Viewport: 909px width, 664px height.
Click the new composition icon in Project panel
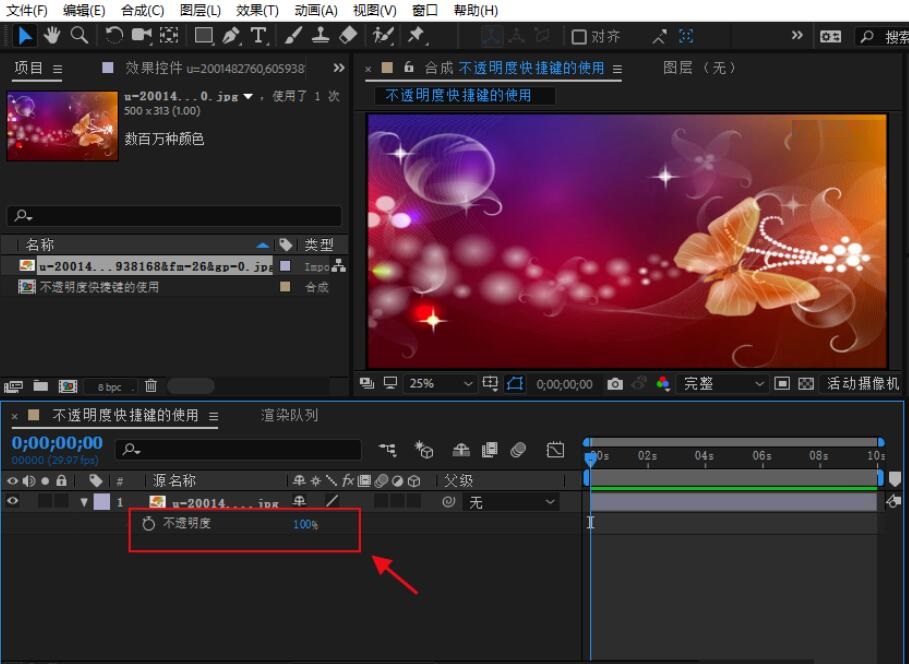68,386
